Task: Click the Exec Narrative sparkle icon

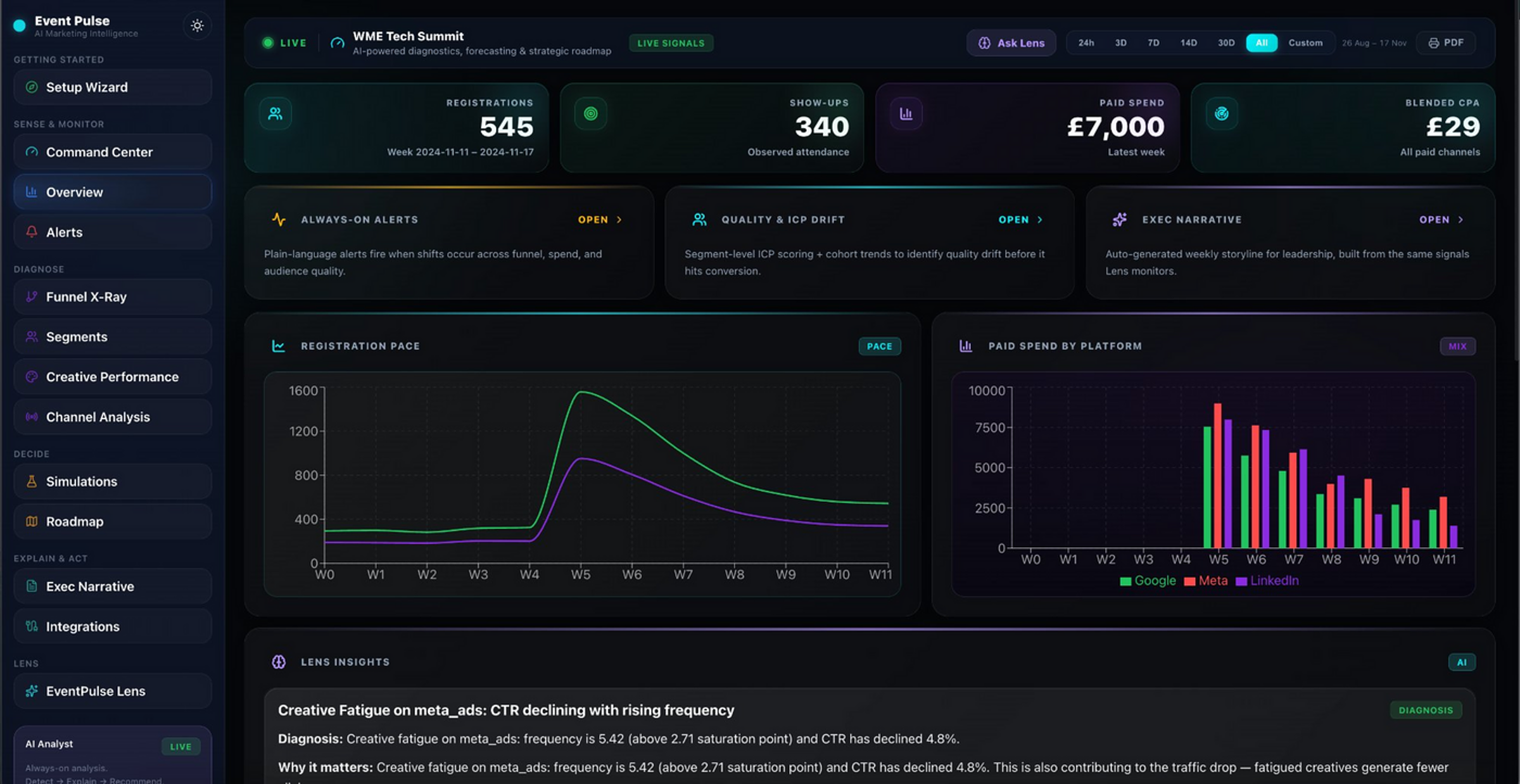Action: [x=1120, y=220]
